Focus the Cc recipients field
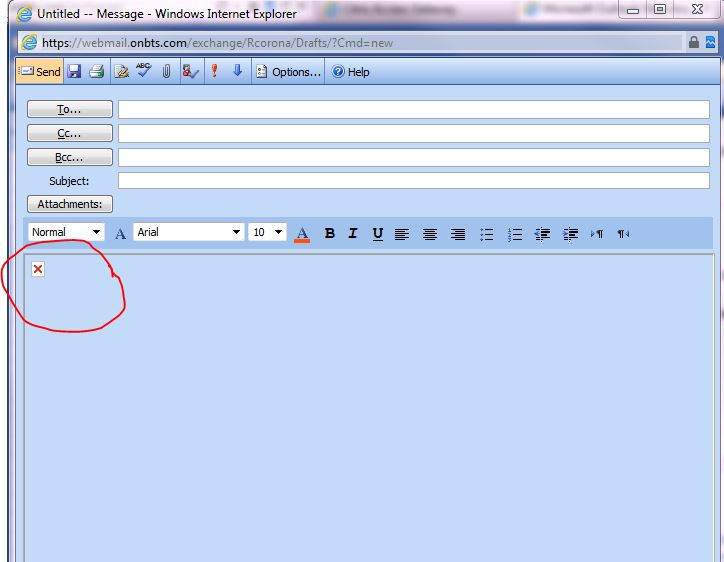 point(414,133)
